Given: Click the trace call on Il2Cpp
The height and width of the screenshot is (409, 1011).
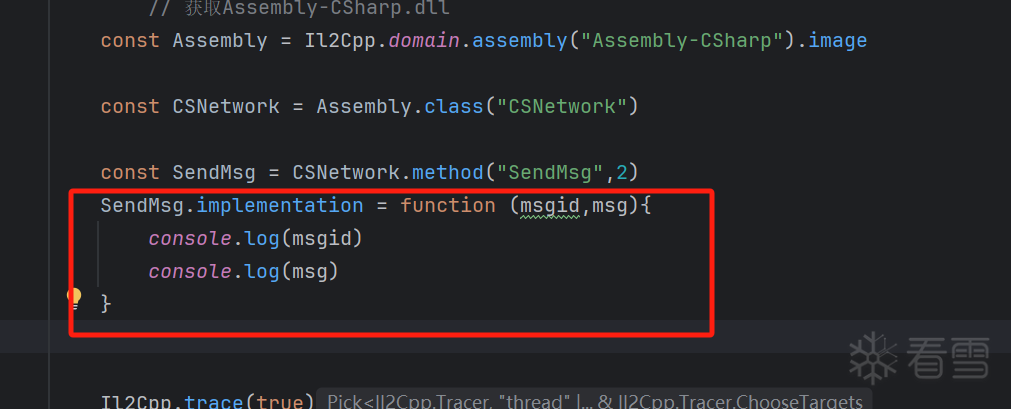Looking at the screenshot, I should (214, 401).
